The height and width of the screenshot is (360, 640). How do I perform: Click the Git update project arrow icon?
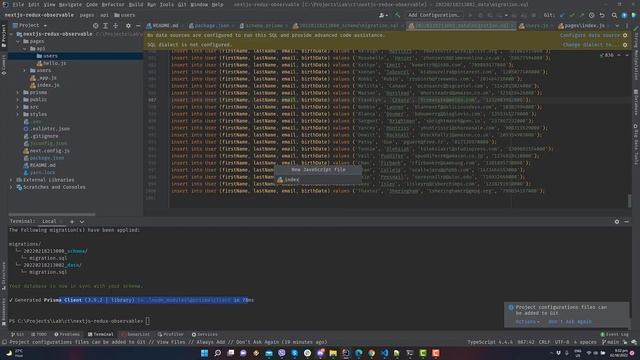tap(562, 15)
